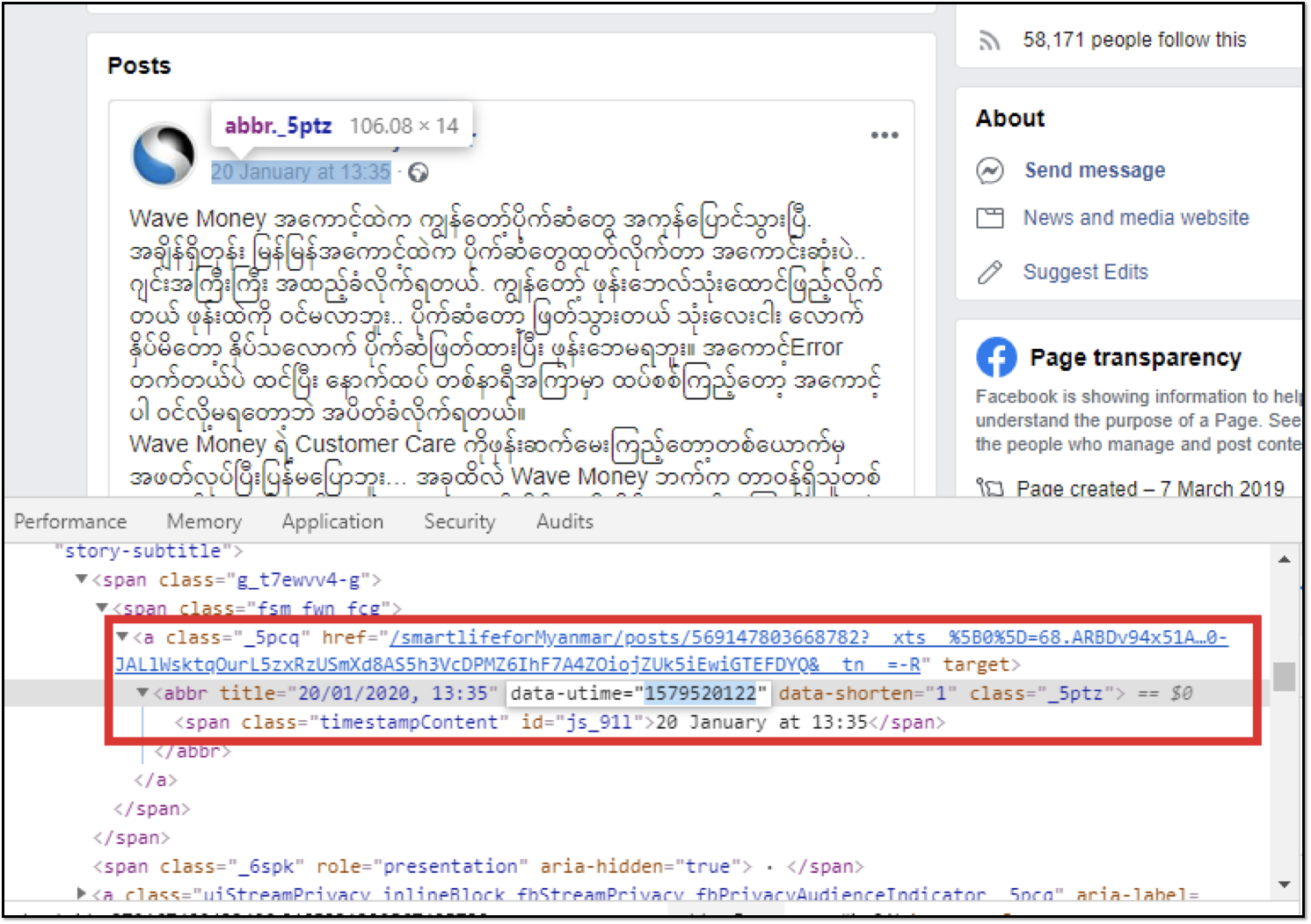The image size is (1311, 924).
Task: Click the News and media website category icon
Action: pos(990,218)
